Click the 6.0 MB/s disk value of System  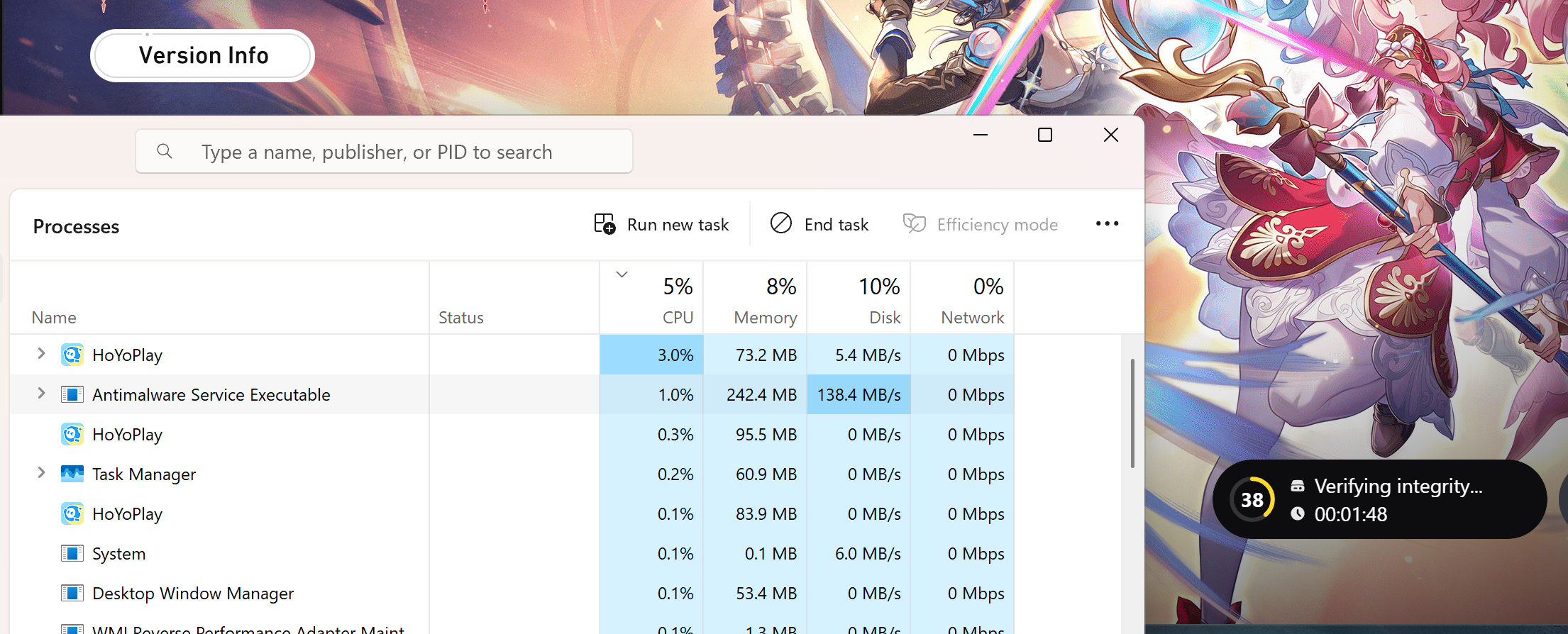(x=868, y=554)
